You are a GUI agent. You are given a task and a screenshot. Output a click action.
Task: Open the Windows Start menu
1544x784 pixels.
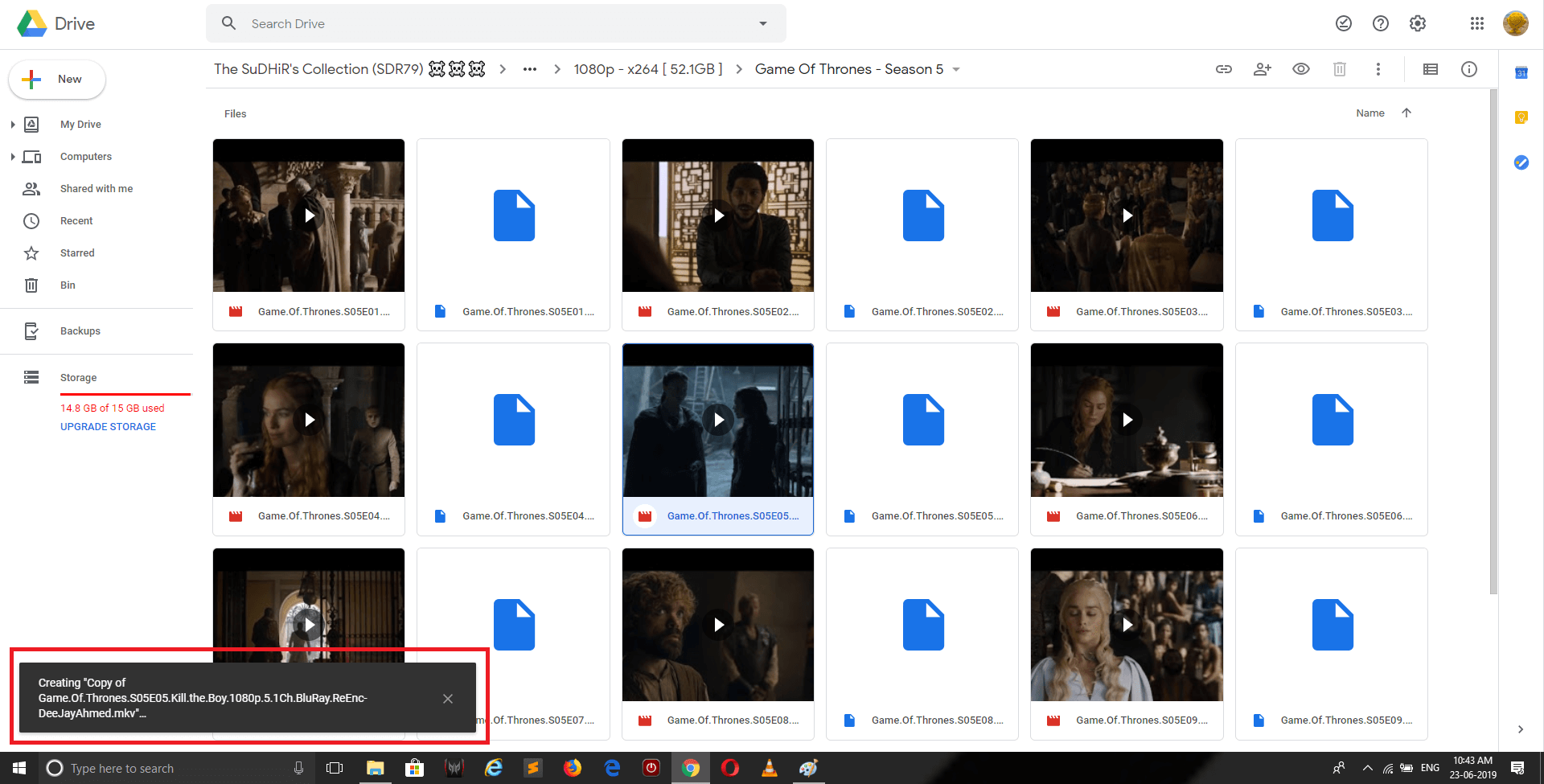pyautogui.click(x=19, y=768)
